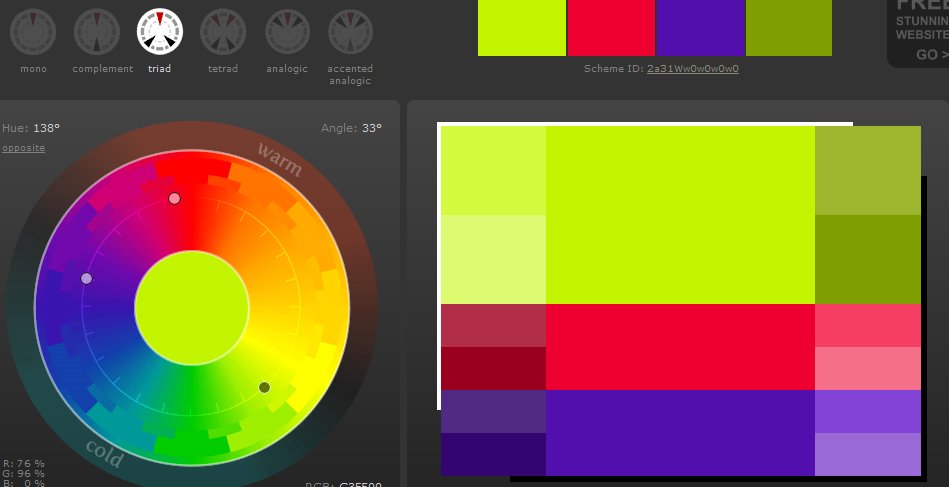Click the dark green handle on color wheel
The image size is (949, 487).
click(264, 387)
